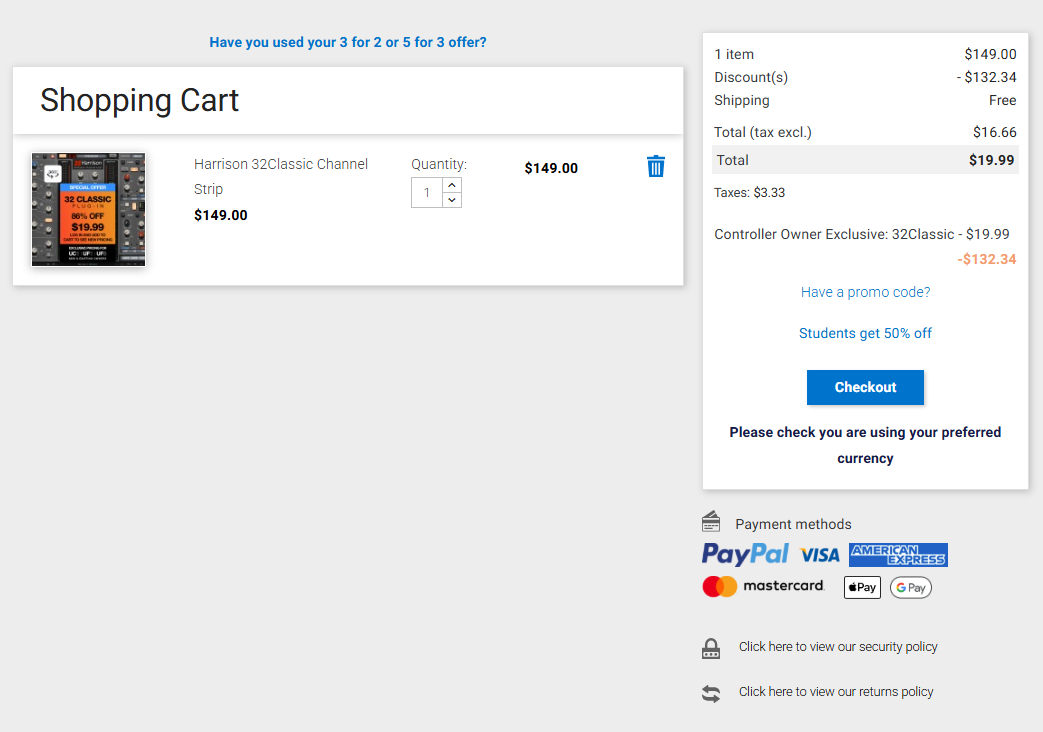1043x732 pixels.
Task: Decrease quantity with the down arrow
Action: coord(452,200)
